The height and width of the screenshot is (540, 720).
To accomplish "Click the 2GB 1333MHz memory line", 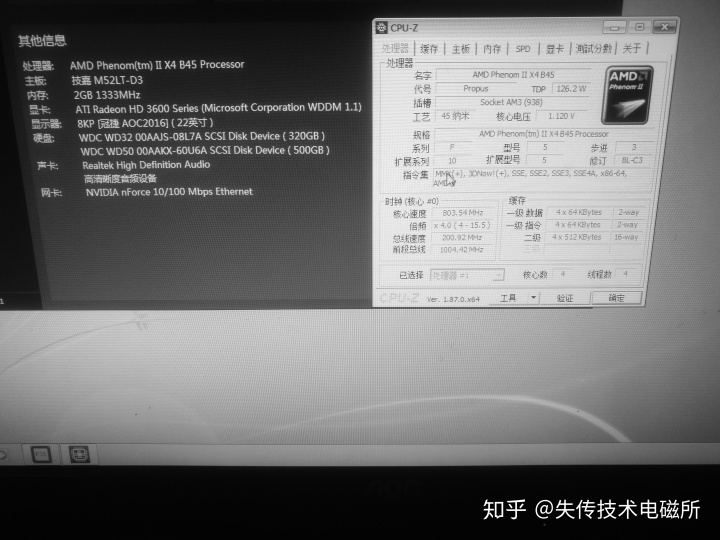I will click(107, 95).
